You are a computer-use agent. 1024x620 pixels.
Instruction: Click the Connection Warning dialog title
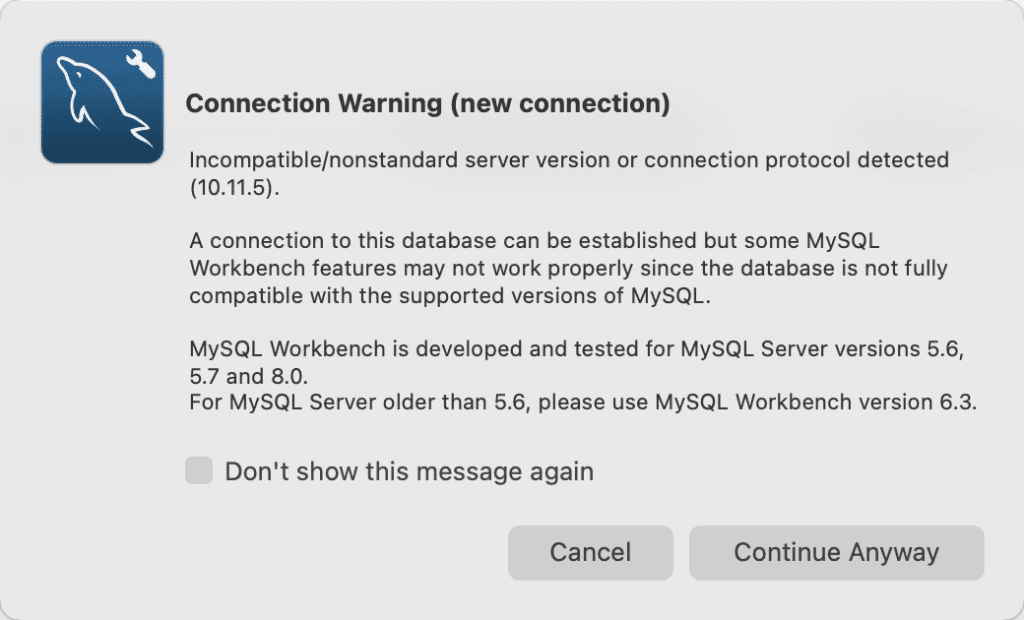(x=429, y=102)
